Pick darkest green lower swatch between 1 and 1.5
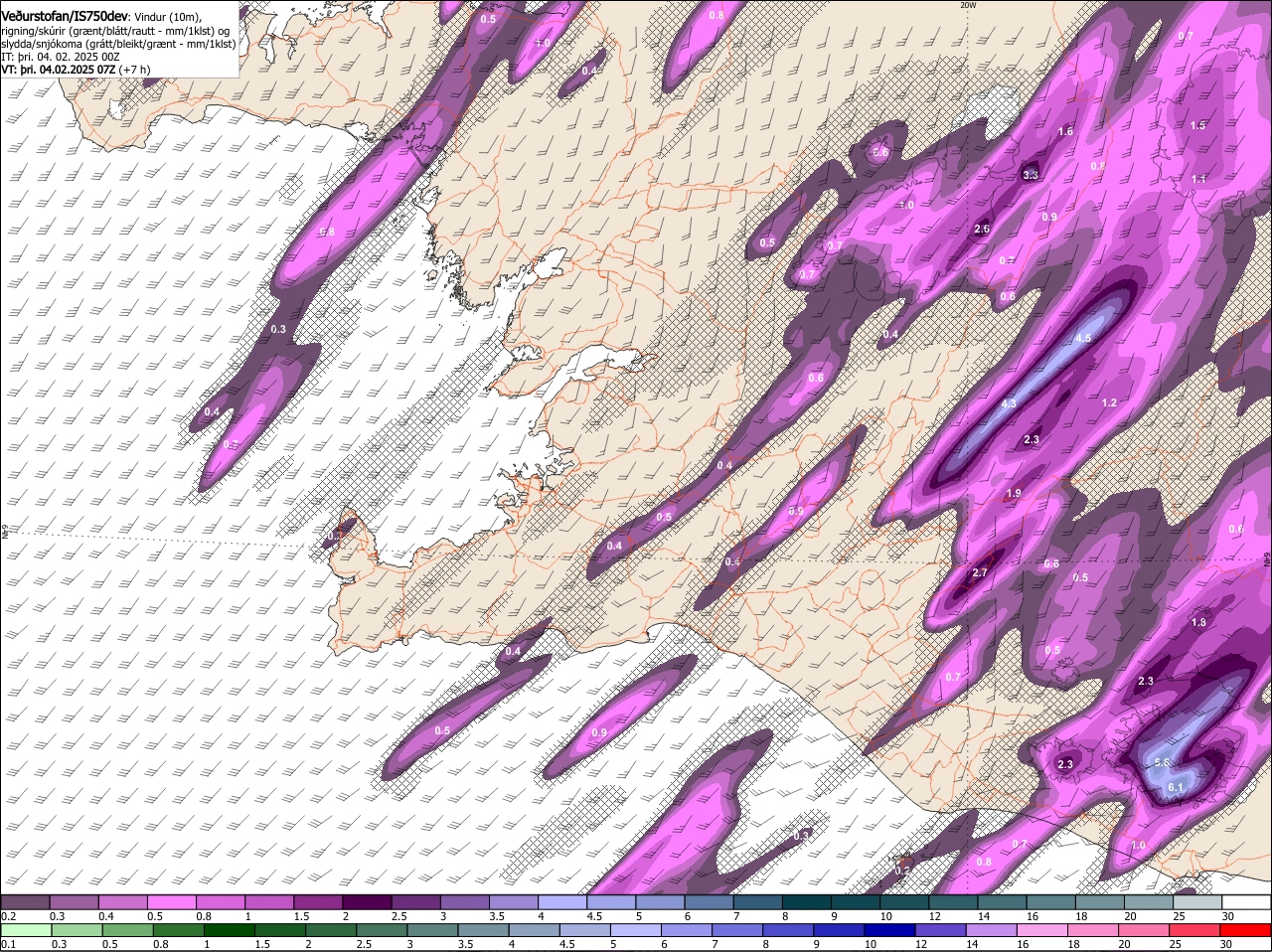1272x952 pixels. point(228,929)
